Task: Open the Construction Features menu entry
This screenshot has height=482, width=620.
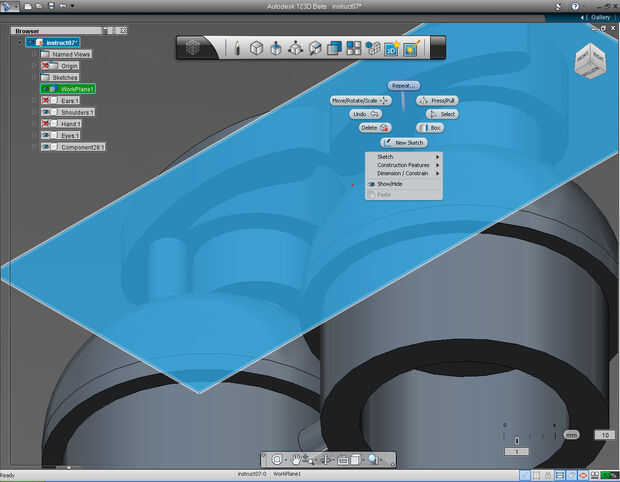Action: pyautogui.click(x=403, y=165)
